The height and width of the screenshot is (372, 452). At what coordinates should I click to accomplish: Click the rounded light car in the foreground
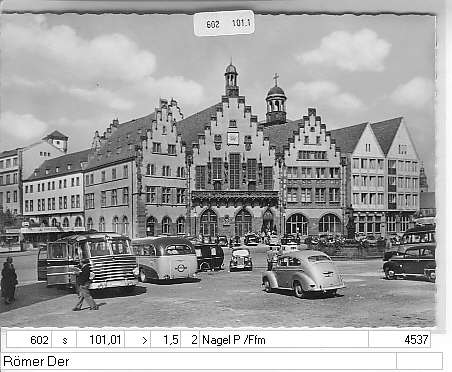(x=303, y=273)
